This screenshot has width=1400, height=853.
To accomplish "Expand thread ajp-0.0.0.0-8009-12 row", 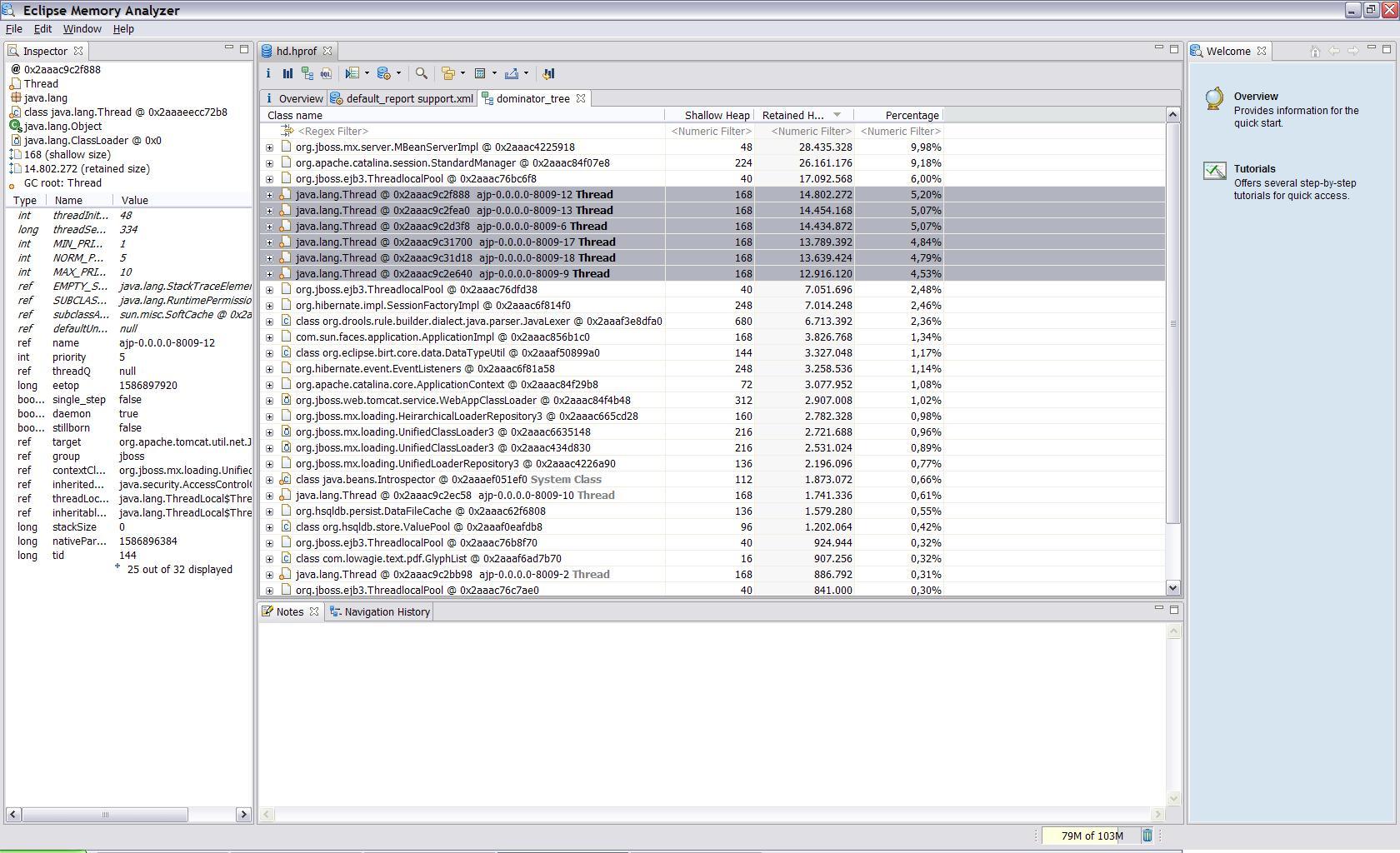I will coord(269,195).
